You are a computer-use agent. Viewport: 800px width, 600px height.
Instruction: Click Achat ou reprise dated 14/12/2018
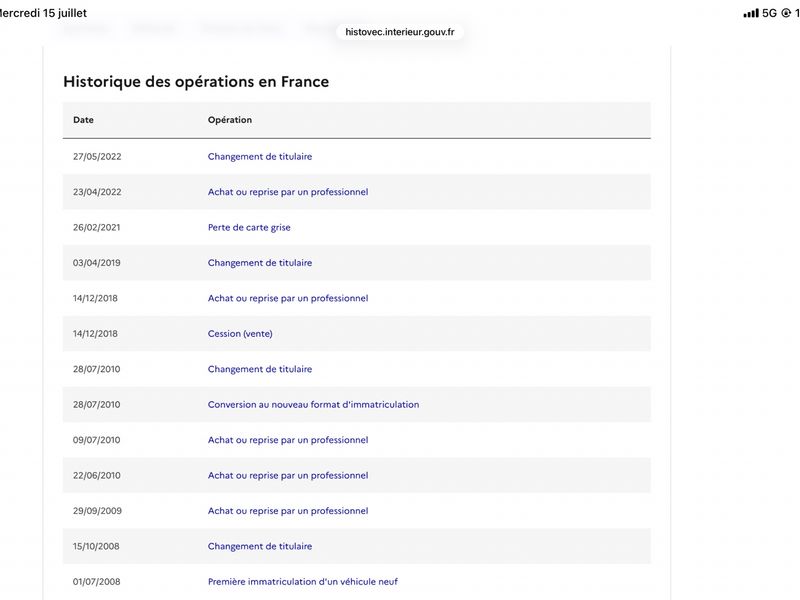tap(288, 298)
